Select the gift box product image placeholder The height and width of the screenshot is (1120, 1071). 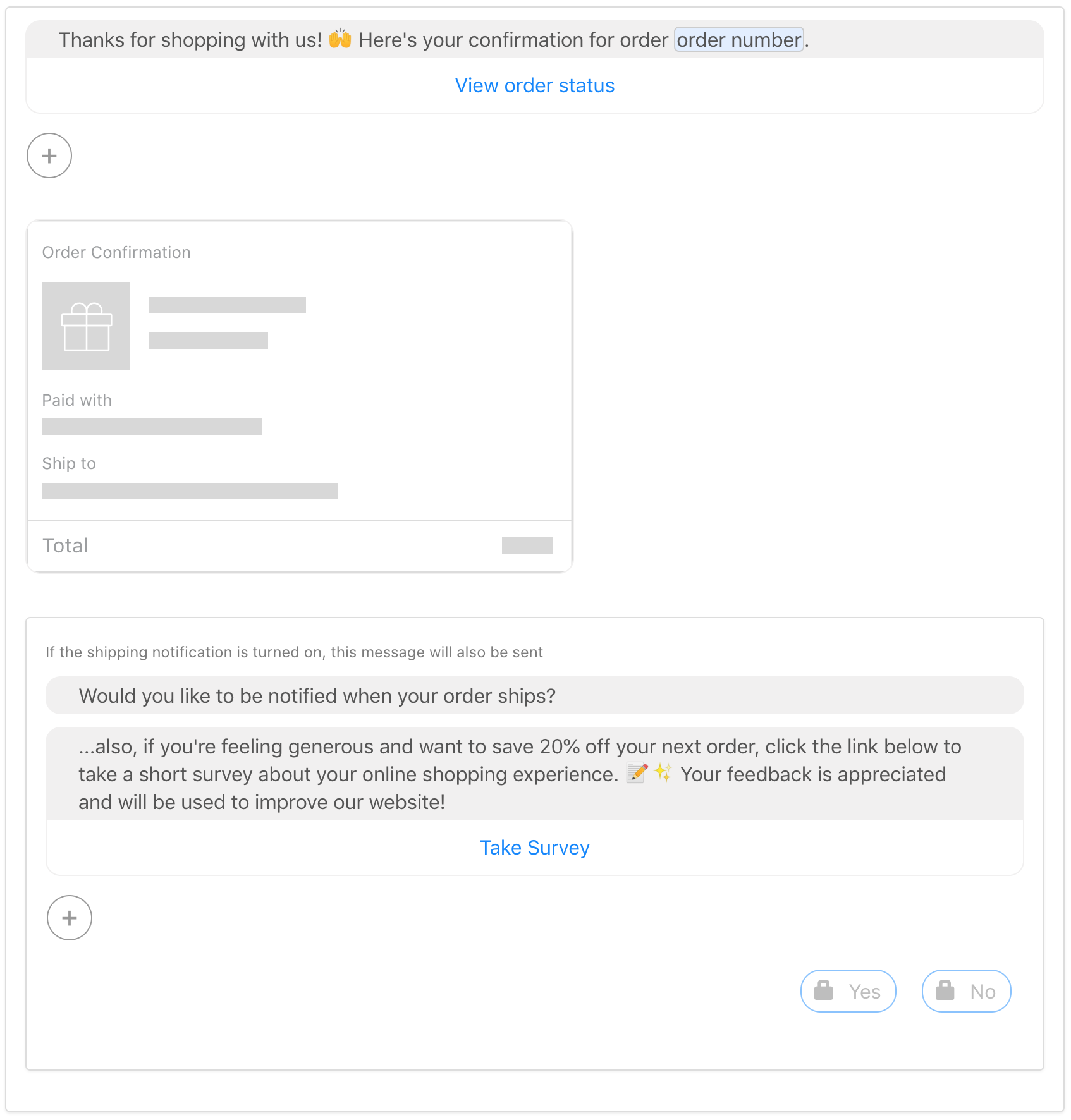86,326
